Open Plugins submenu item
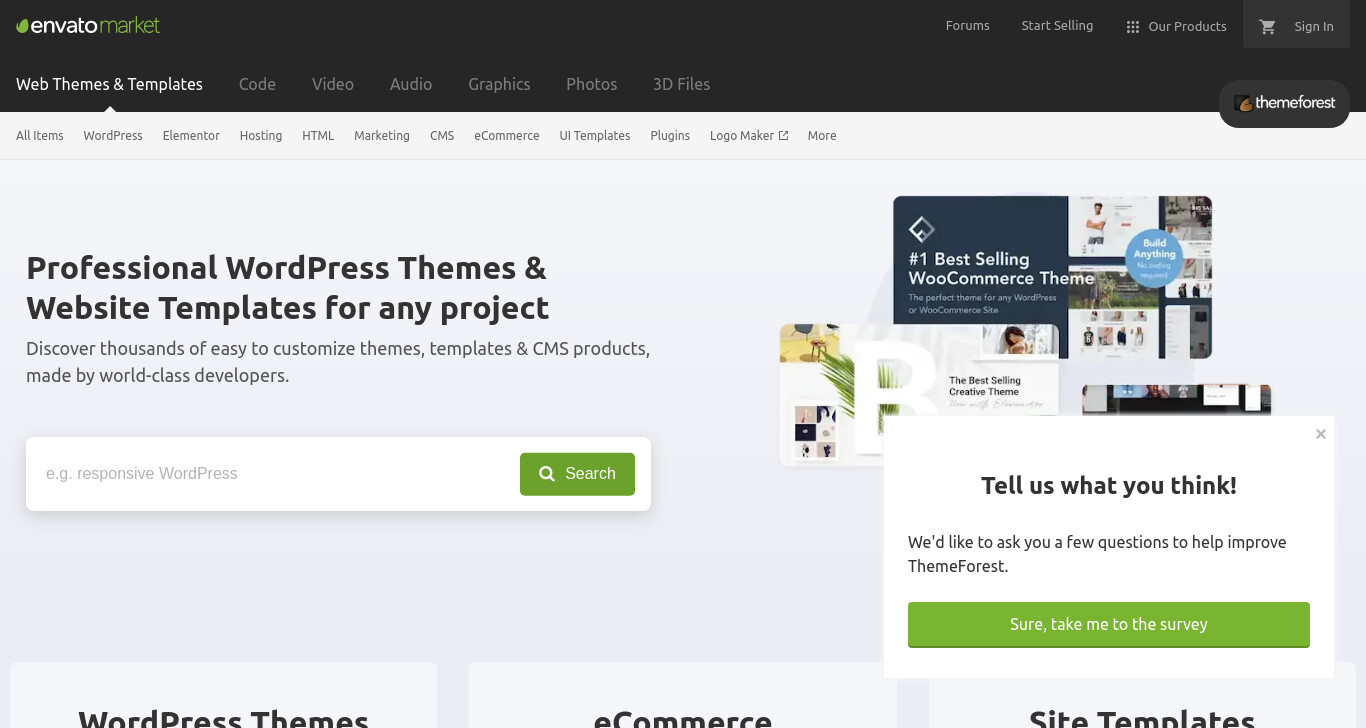 click(x=670, y=136)
